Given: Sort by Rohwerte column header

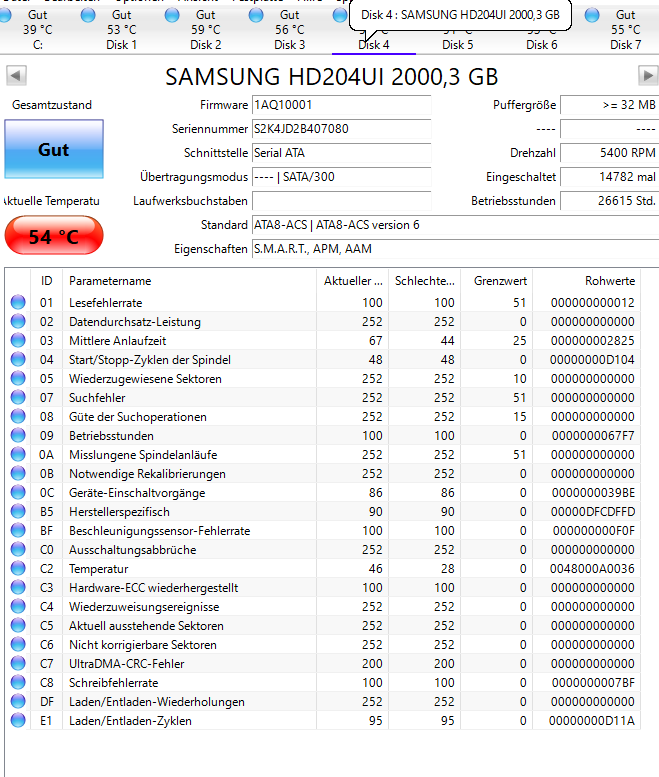Looking at the screenshot, I should [587, 281].
